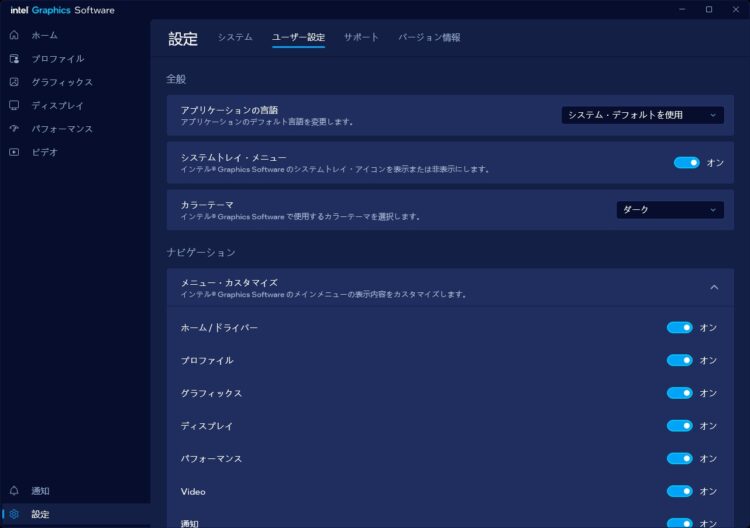The width and height of the screenshot is (750, 528).
Task: Click the Graphics (グラフィックス) sidebar icon
Action: (14, 82)
